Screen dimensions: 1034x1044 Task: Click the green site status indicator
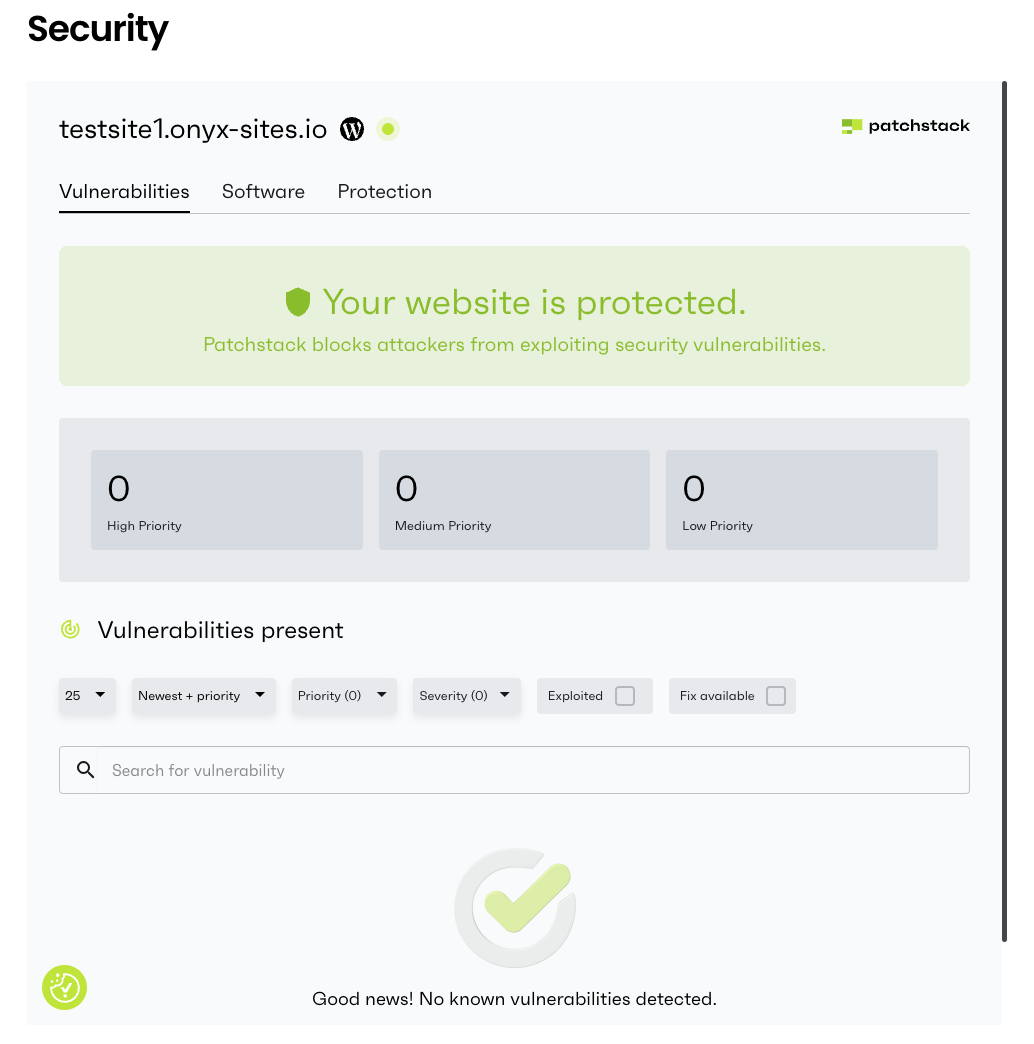[x=388, y=129]
